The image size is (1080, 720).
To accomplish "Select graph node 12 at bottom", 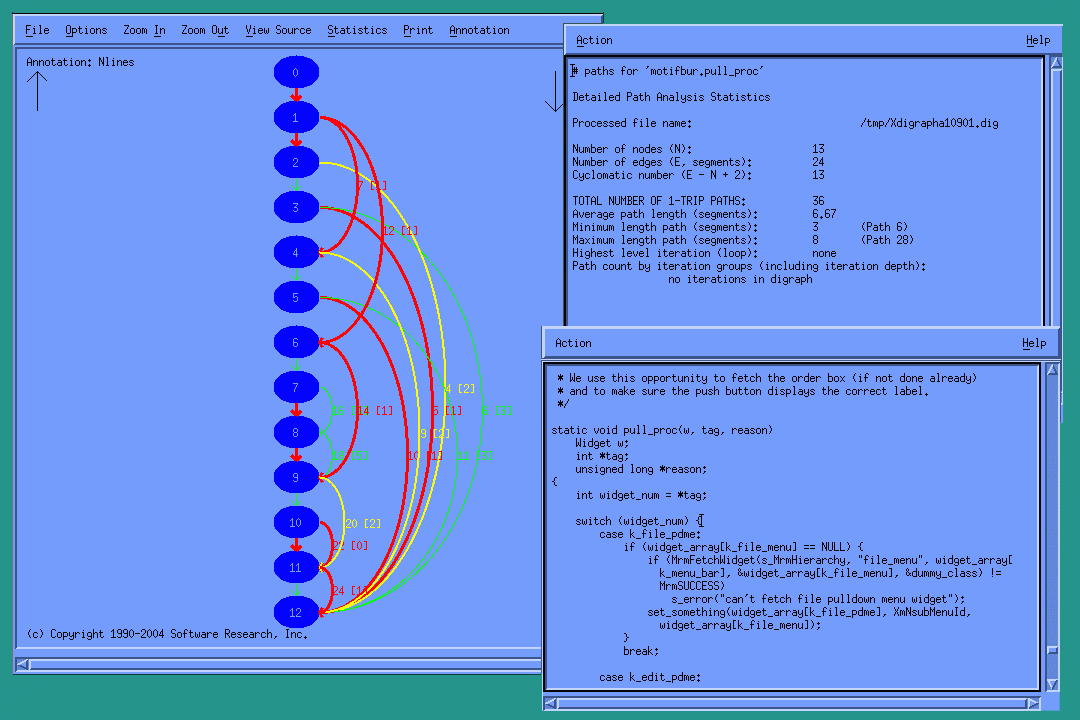I will click(296, 611).
